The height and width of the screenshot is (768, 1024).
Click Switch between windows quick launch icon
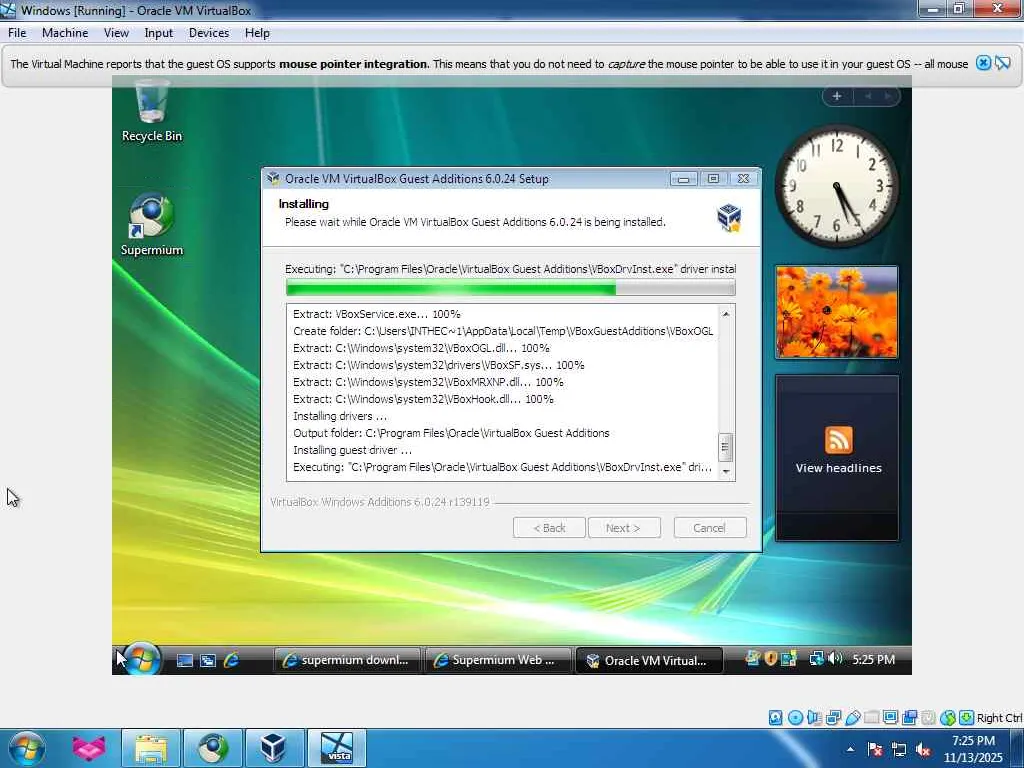tap(208, 660)
